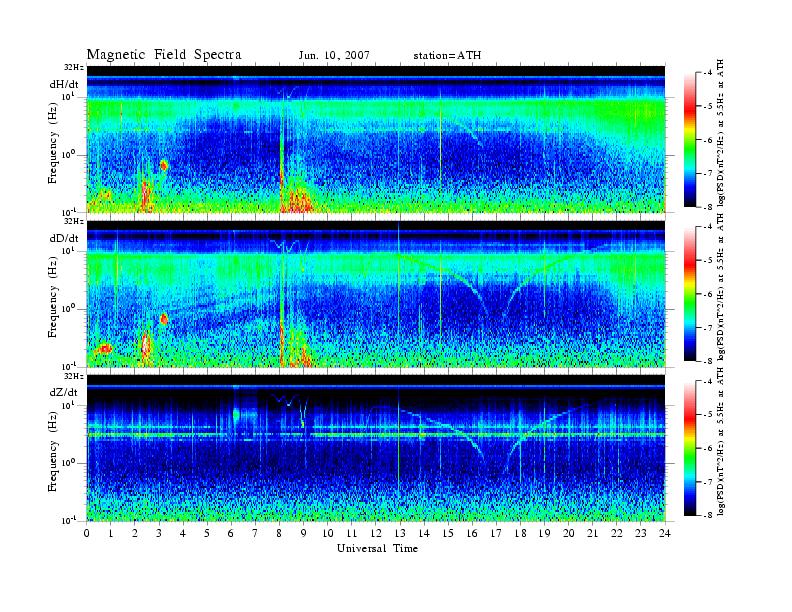792x612 pixels.
Task: Click hour tick label 0 on time axis
Action: pos(87,533)
